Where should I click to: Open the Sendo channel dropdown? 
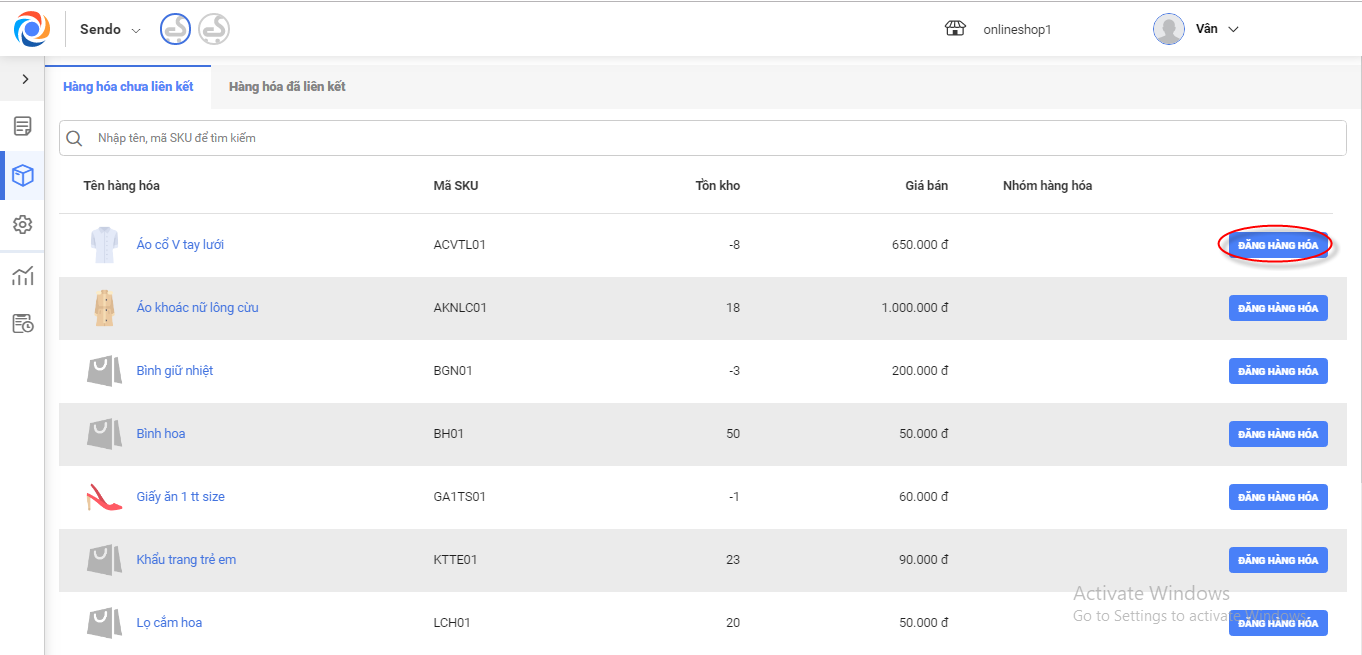pyautogui.click(x=111, y=29)
